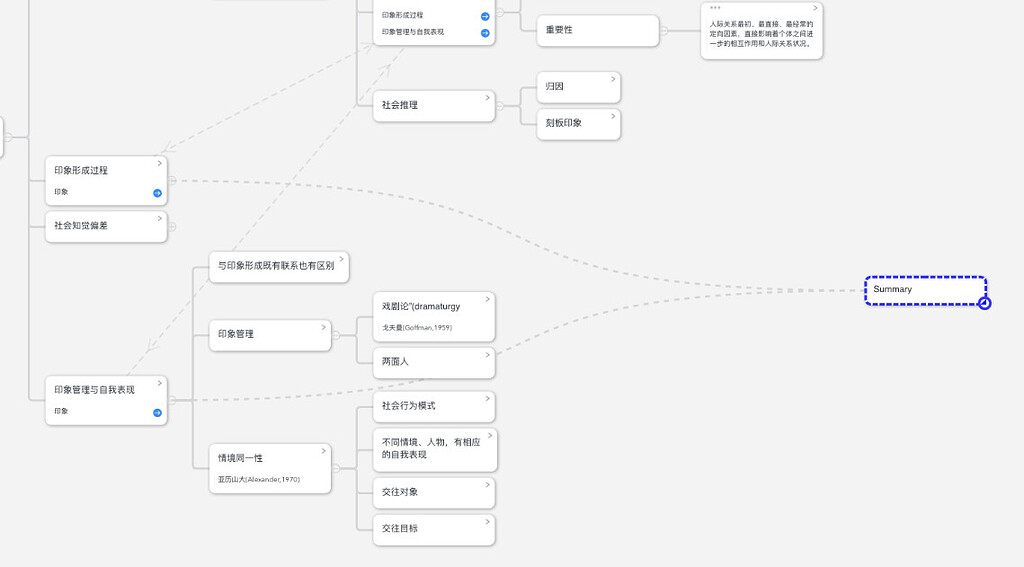1024x567 pixels.
Task: Click blue arrow icon in 印象管理与自我表现 node
Action: pyautogui.click(x=157, y=412)
